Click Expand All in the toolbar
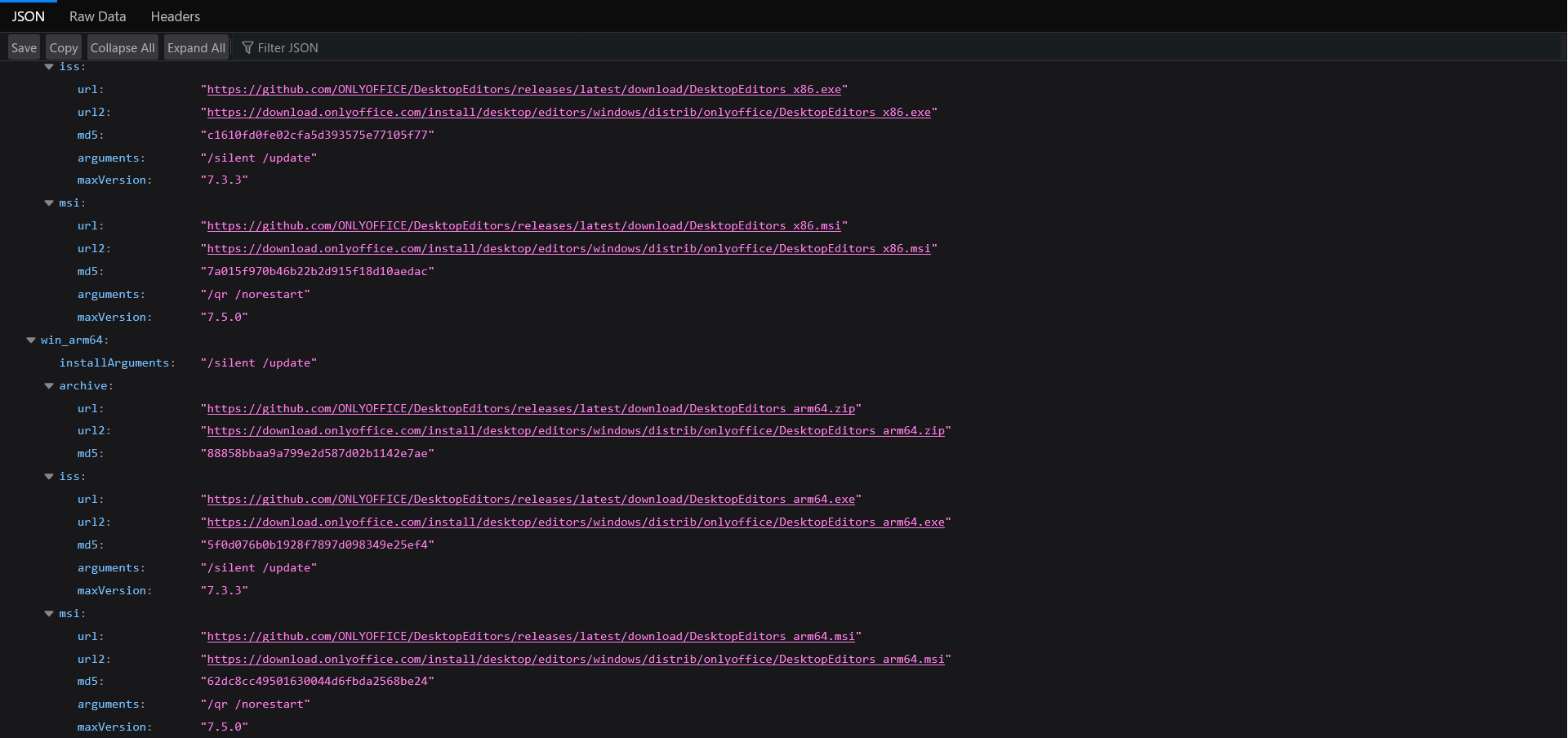 (196, 48)
